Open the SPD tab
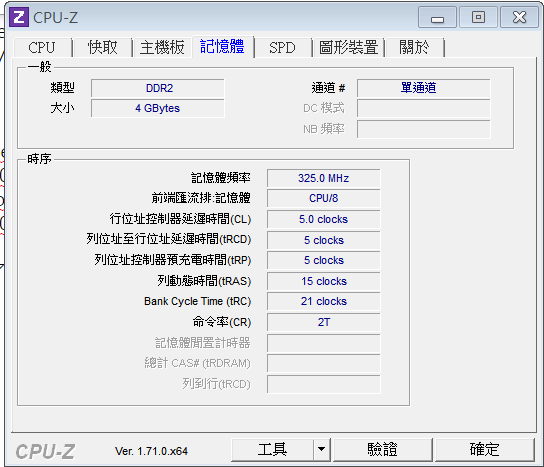The height and width of the screenshot is (467, 544). pos(282,47)
